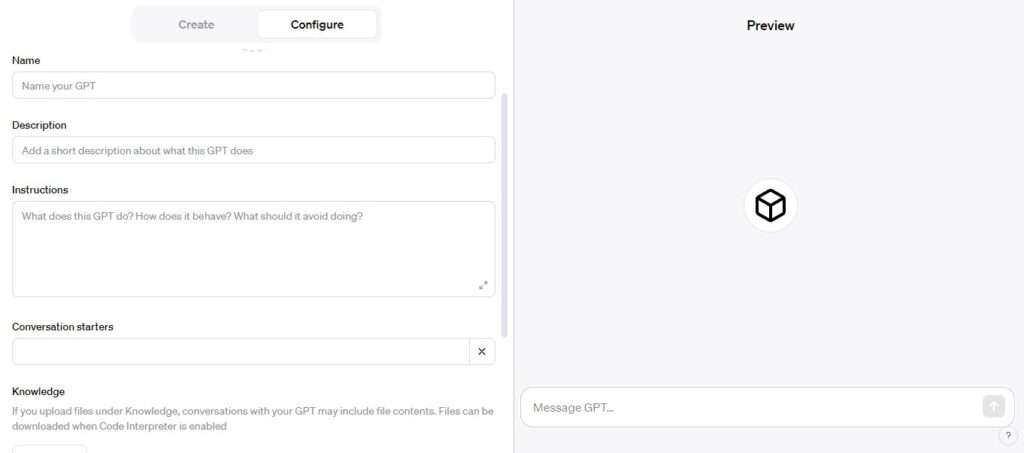Remove the conversation starter with X icon
Image resolution: width=1024 pixels, height=453 pixels.
click(482, 351)
